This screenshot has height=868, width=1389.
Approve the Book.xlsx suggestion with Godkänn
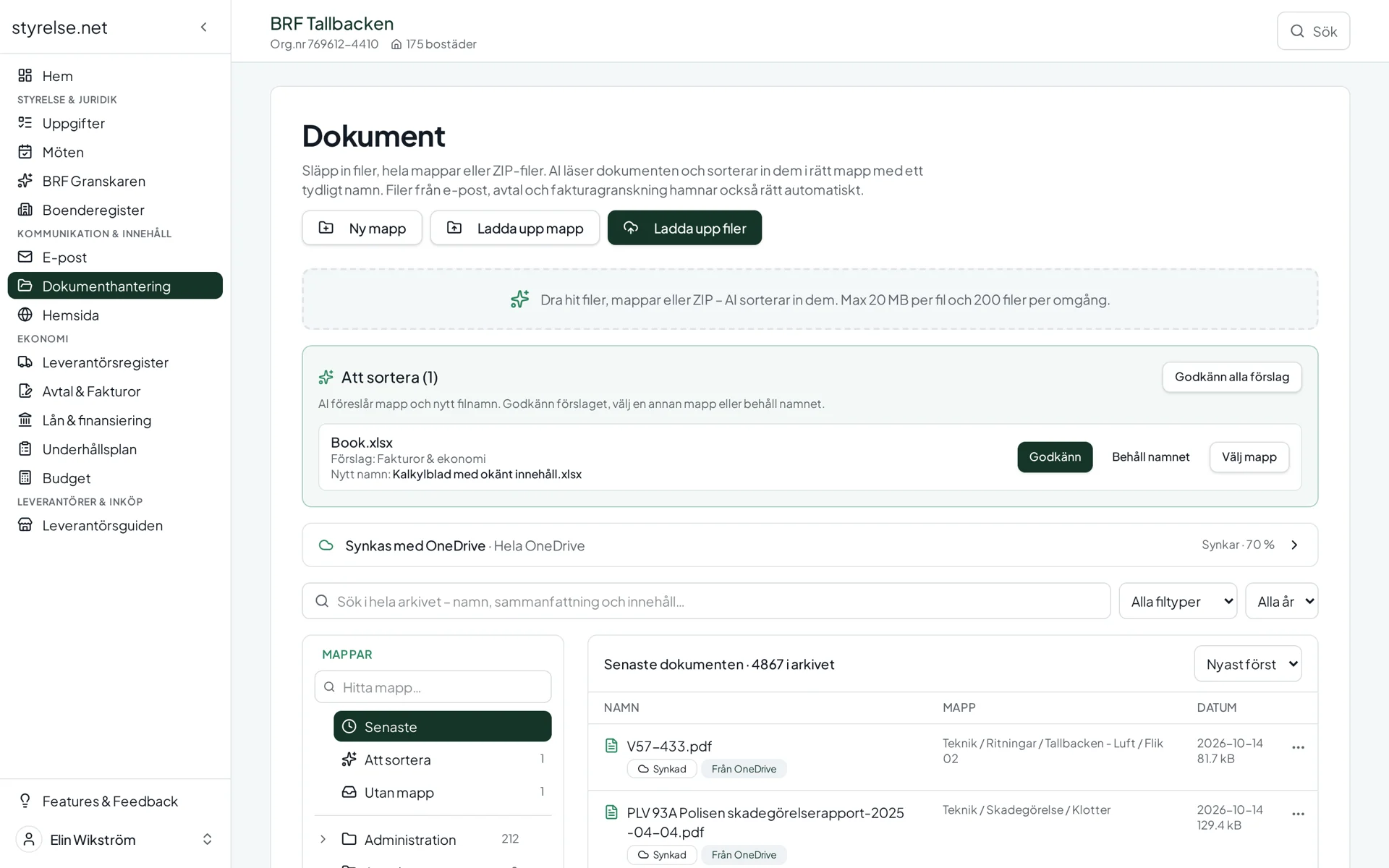(x=1055, y=457)
